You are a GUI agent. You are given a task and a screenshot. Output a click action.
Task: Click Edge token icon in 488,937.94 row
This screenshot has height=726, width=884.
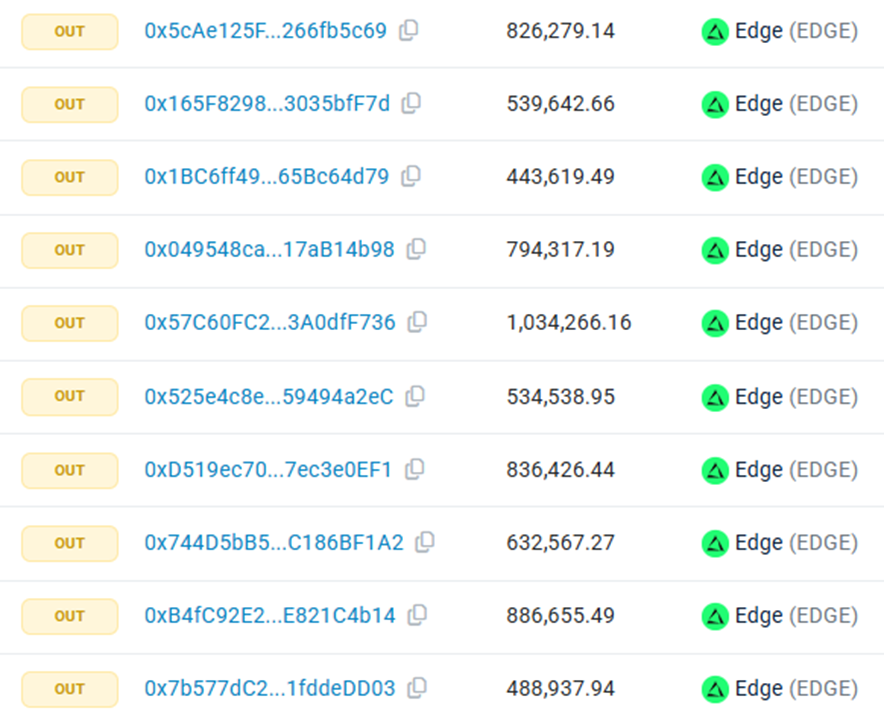715,689
